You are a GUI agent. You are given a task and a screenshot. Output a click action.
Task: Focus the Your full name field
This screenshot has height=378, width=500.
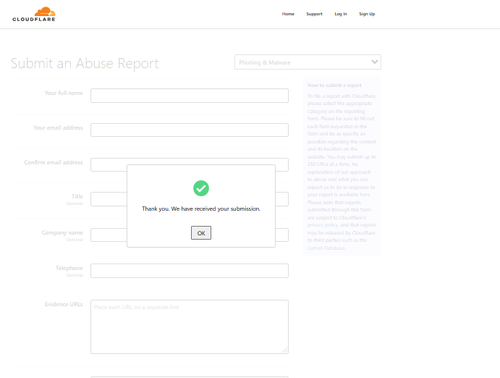tap(189, 95)
